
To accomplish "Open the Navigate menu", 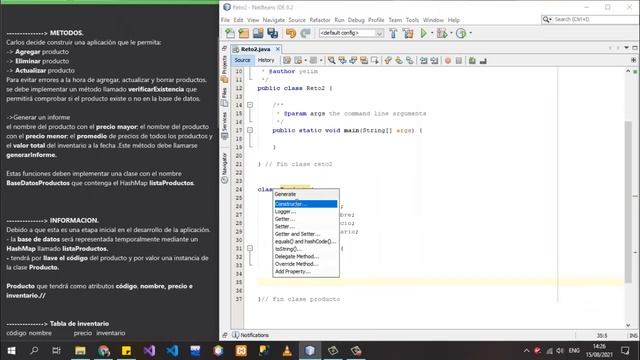I will 274,20.
